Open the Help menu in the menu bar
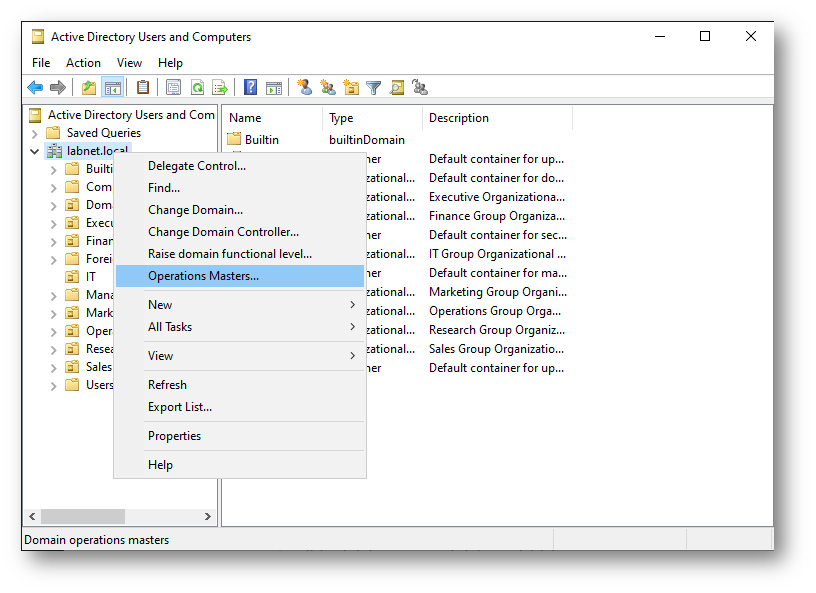Viewport: 816px width, 593px height. tap(170, 63)
